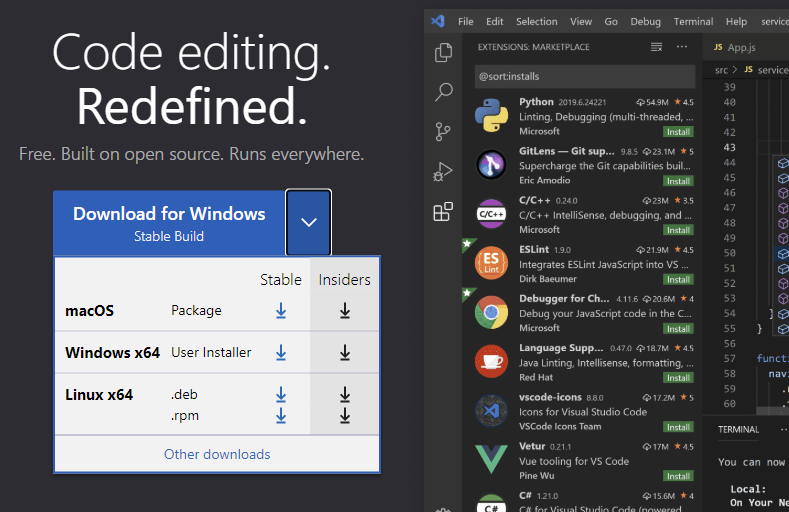The image size is (789, 512).
Task: Select the 'VSCode Icons Team' publisher name
Action: pos(560,426)
